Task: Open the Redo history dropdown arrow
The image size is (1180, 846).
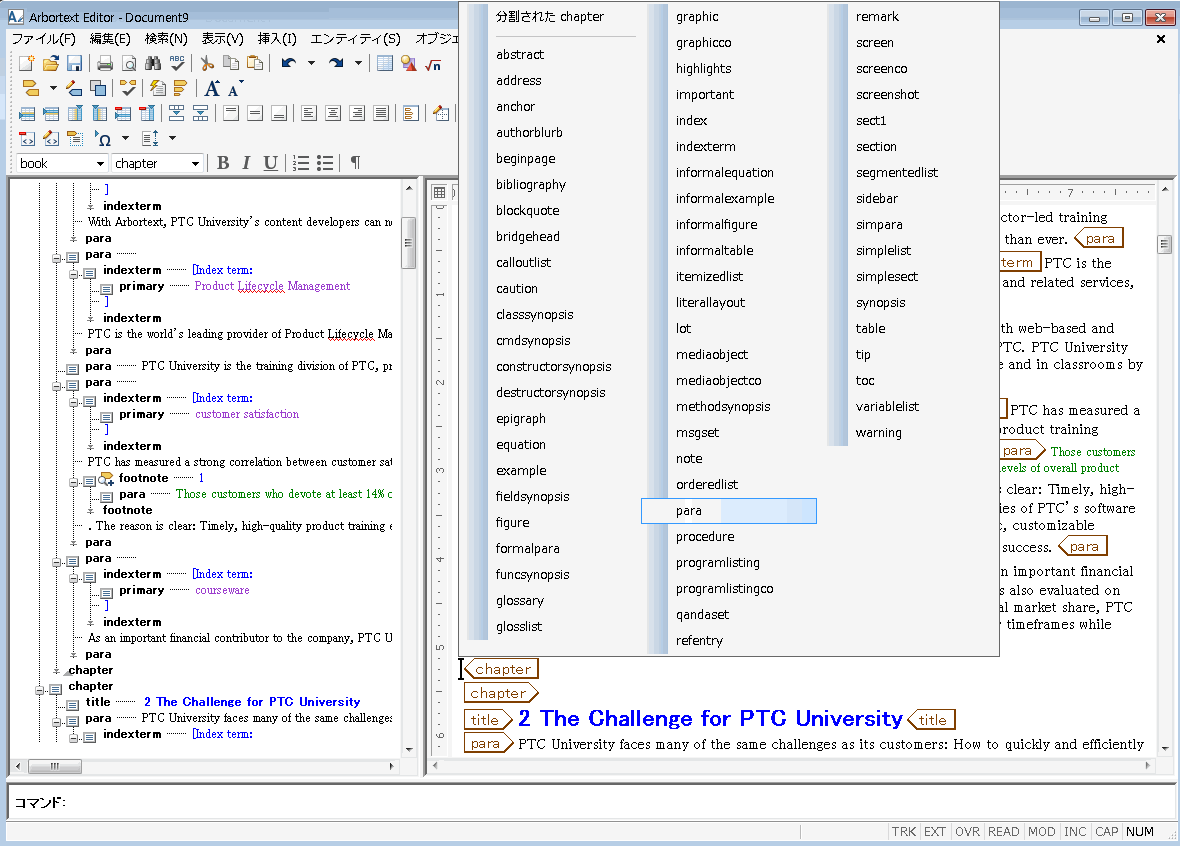Action: pos(358,63)
